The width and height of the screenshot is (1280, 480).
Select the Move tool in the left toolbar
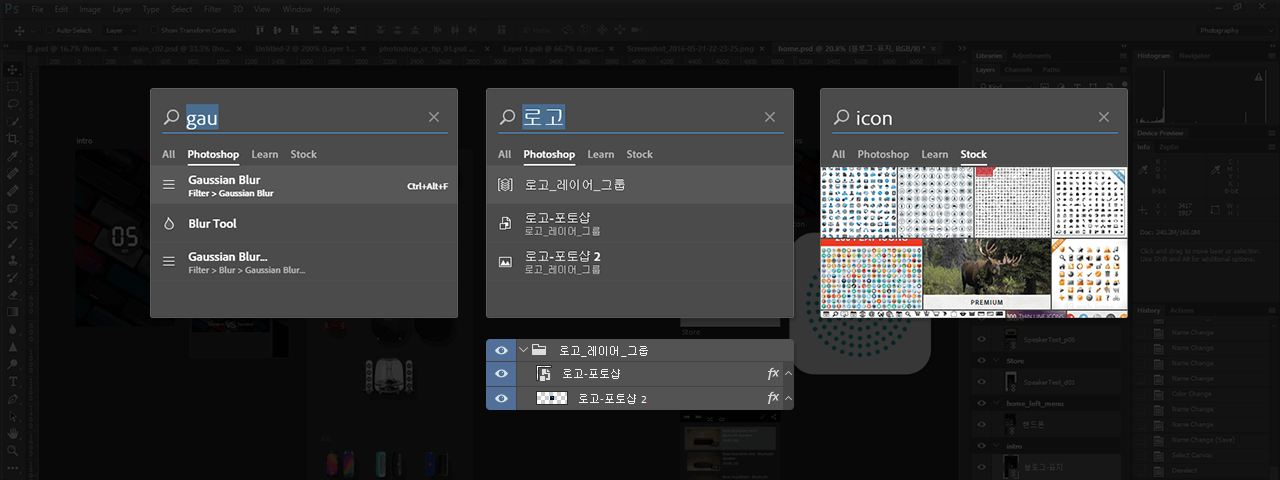[13, 69]
